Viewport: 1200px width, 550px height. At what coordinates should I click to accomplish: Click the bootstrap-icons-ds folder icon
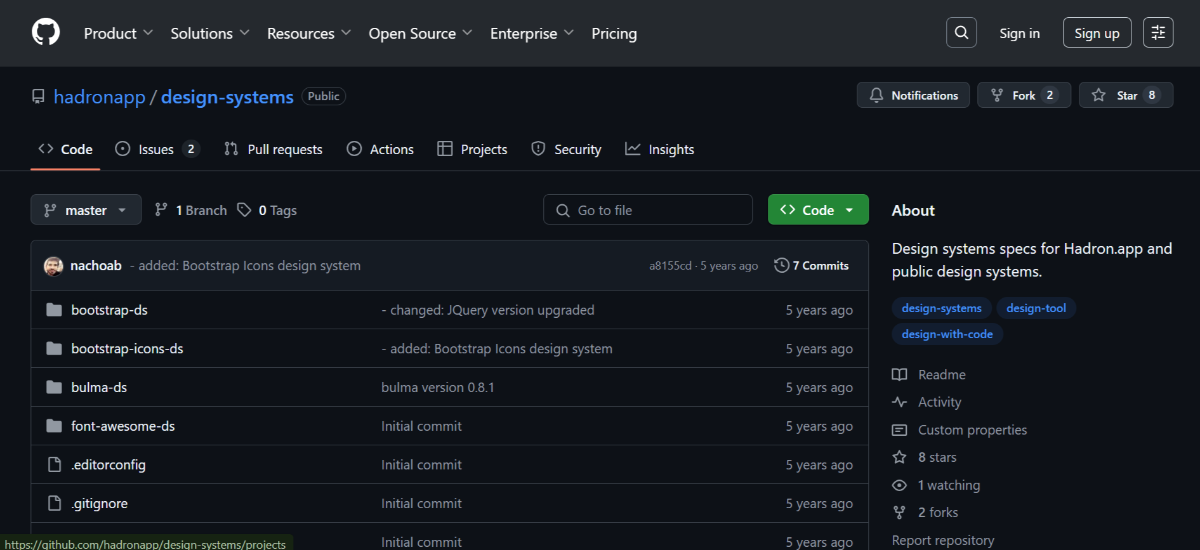pyautogui.click(x=54, y=349)
